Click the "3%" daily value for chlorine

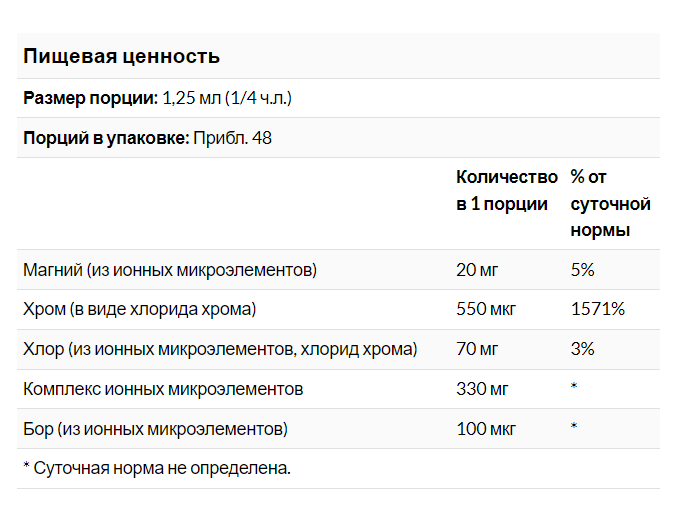coord(583,349)
